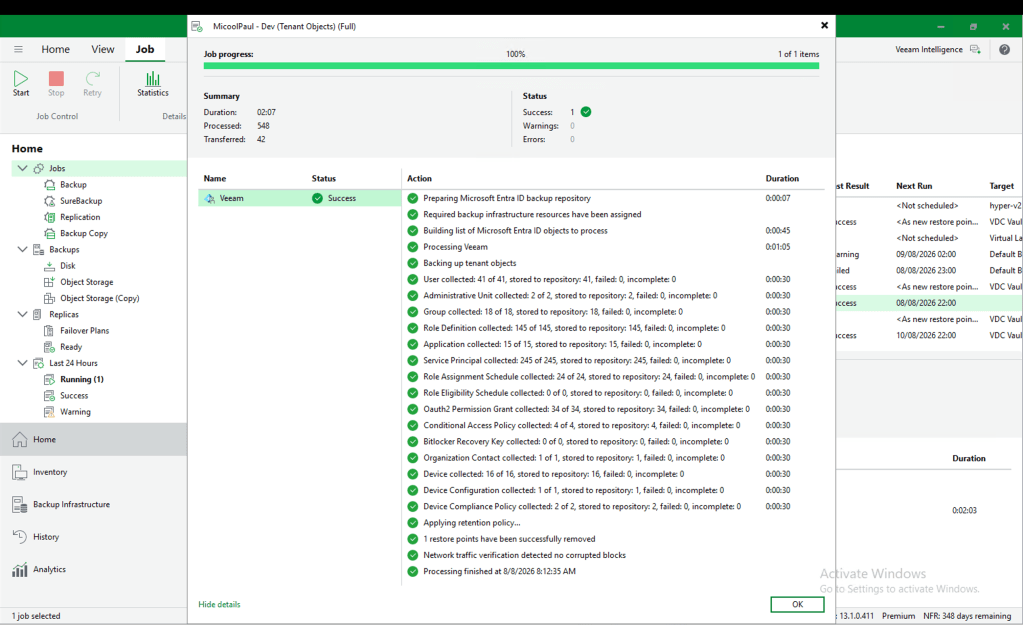The height and width of the screenshot is (625, 1023).
Task: Click the job progress bar
Action: pyautogui.click(x=511, y=65)
